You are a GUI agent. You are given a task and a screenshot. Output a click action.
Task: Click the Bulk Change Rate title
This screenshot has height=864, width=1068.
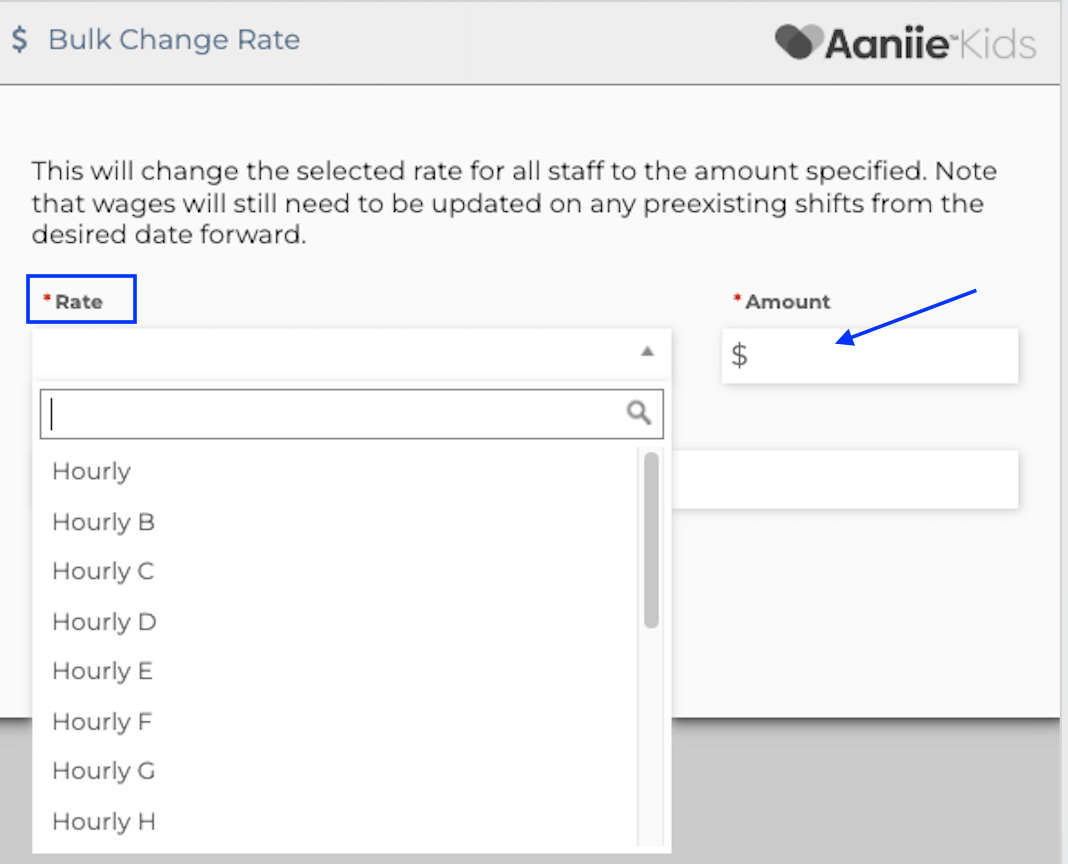point(174,40)
